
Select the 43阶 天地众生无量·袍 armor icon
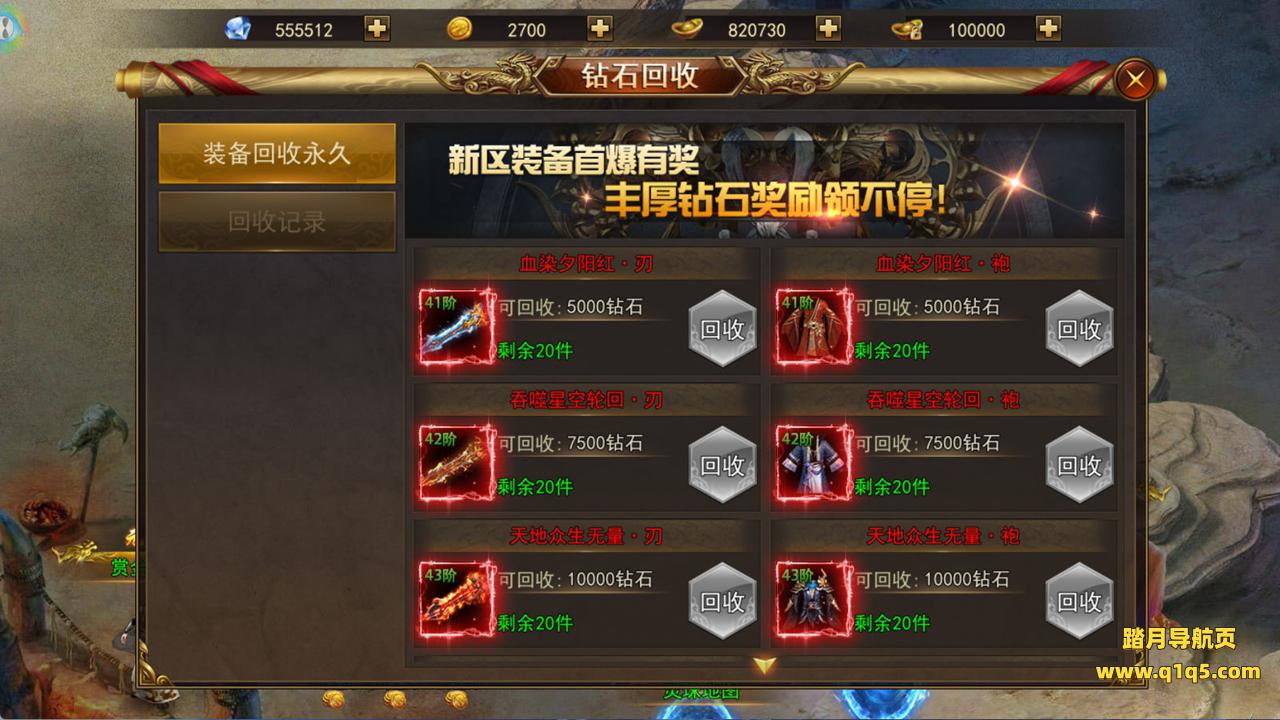[x=814, y=600]
